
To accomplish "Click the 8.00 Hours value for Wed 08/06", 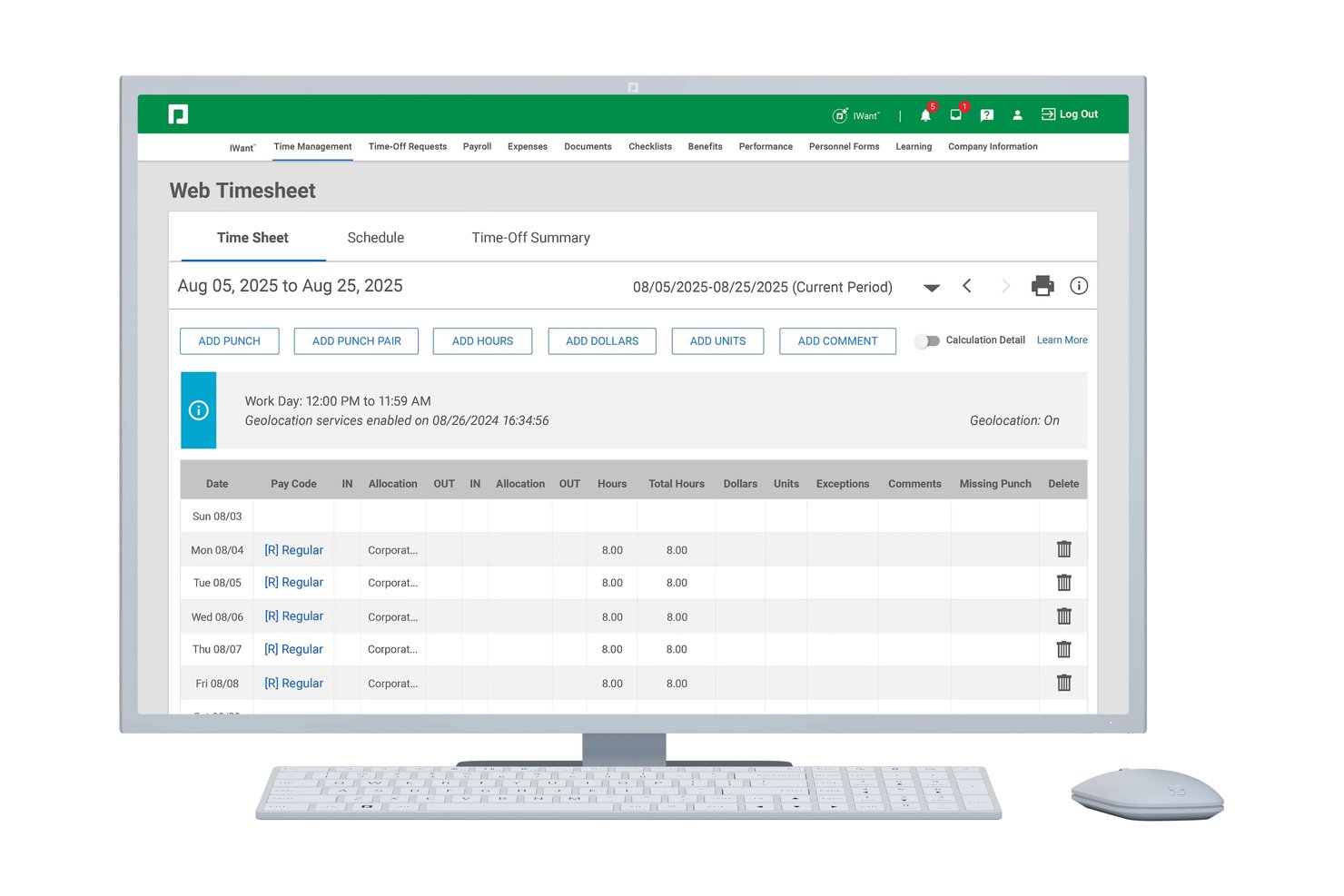I will point(612,617).
